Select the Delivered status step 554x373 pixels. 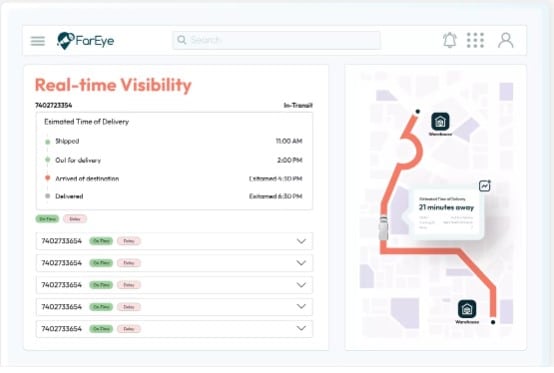point(69,196)
